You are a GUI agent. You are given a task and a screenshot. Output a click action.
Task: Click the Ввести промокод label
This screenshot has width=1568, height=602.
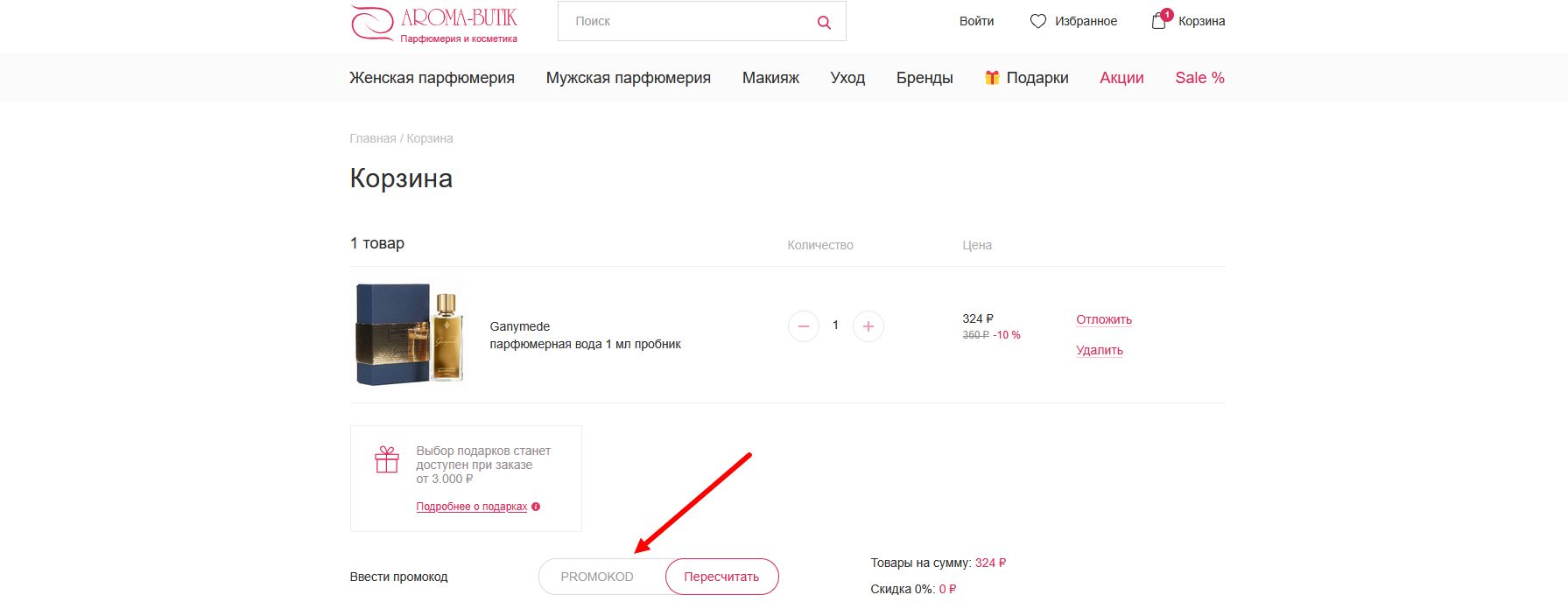click(x=398, y=577)
